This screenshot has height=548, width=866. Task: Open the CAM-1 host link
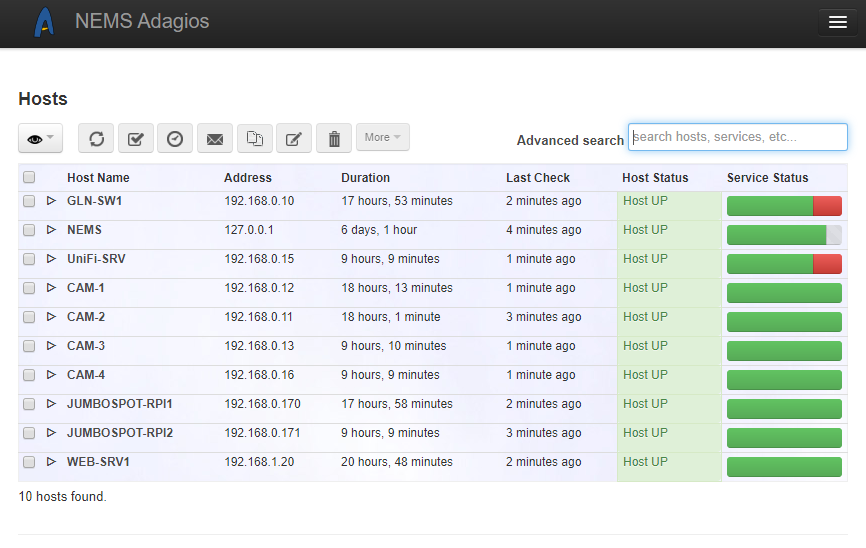[x=86, y=288]
